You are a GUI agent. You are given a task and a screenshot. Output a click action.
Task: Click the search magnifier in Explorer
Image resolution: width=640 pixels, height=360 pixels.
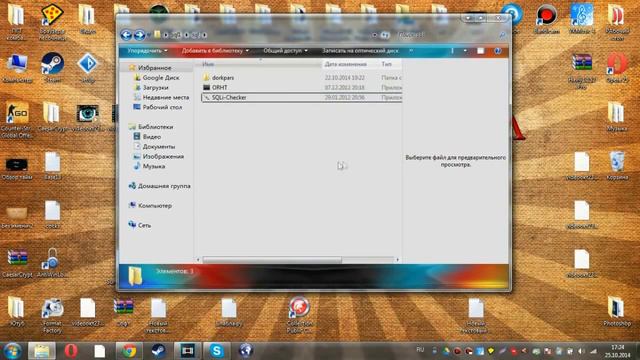[x=502, y=36]
